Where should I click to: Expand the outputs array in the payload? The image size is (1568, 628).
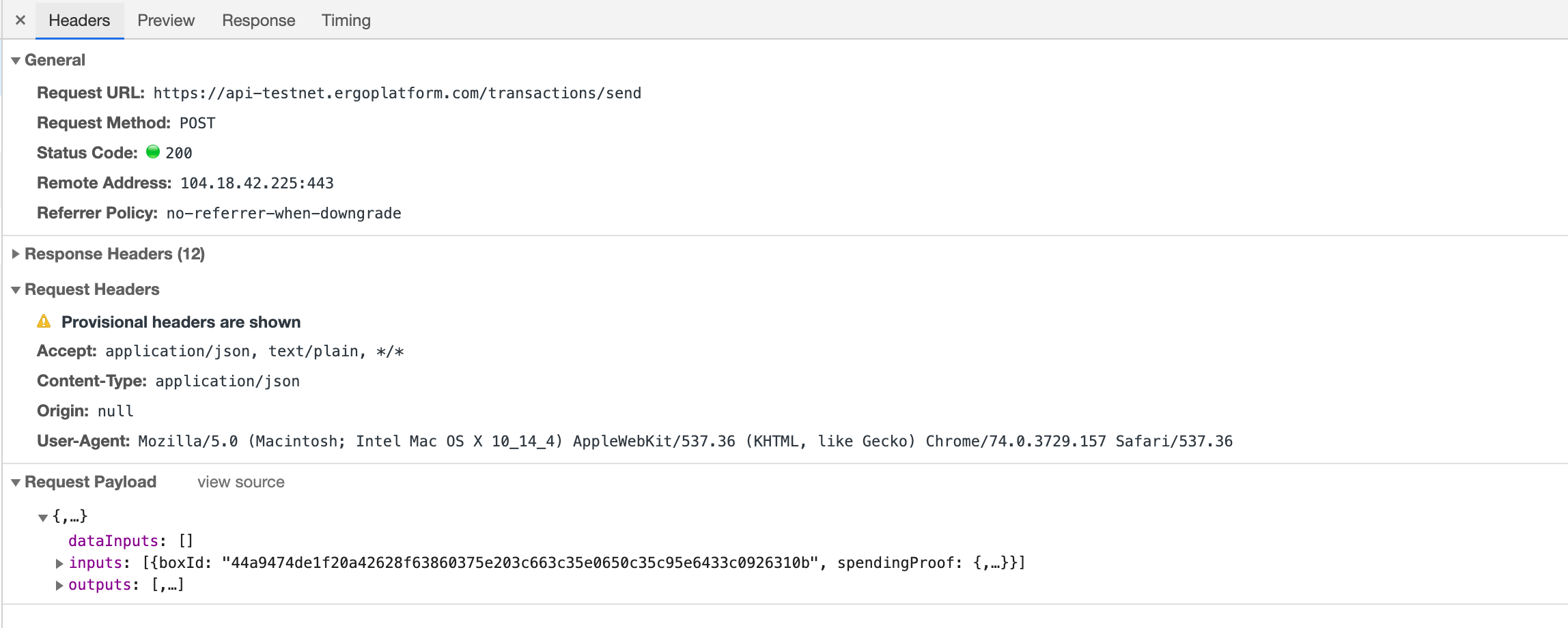point(59,585)
